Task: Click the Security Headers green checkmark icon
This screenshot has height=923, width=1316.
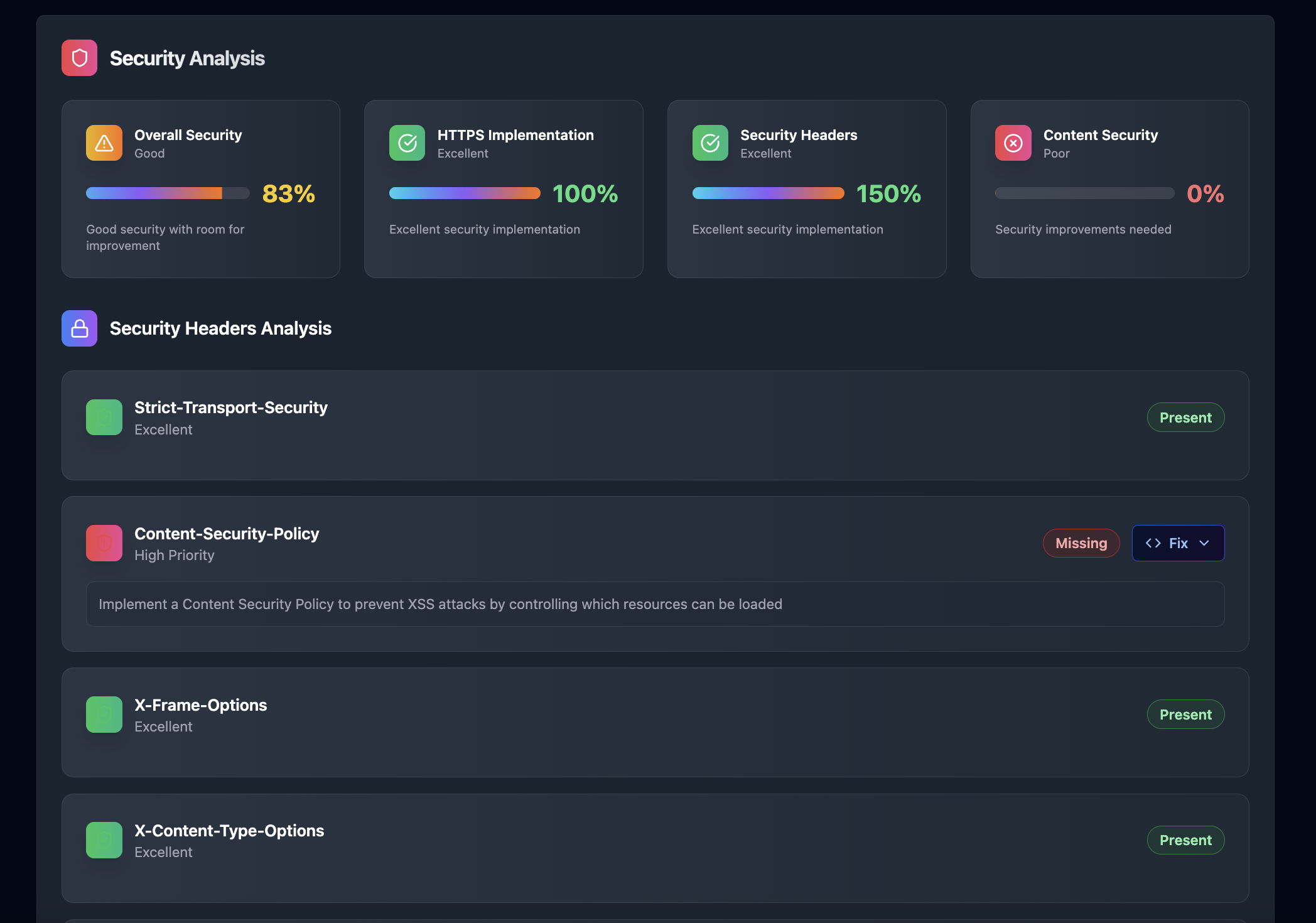Action: (x=710, y=143)
